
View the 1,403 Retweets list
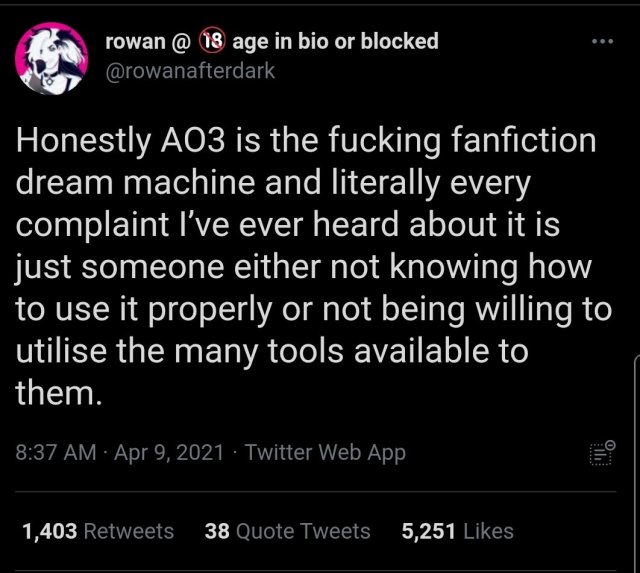tap(97, 531)
